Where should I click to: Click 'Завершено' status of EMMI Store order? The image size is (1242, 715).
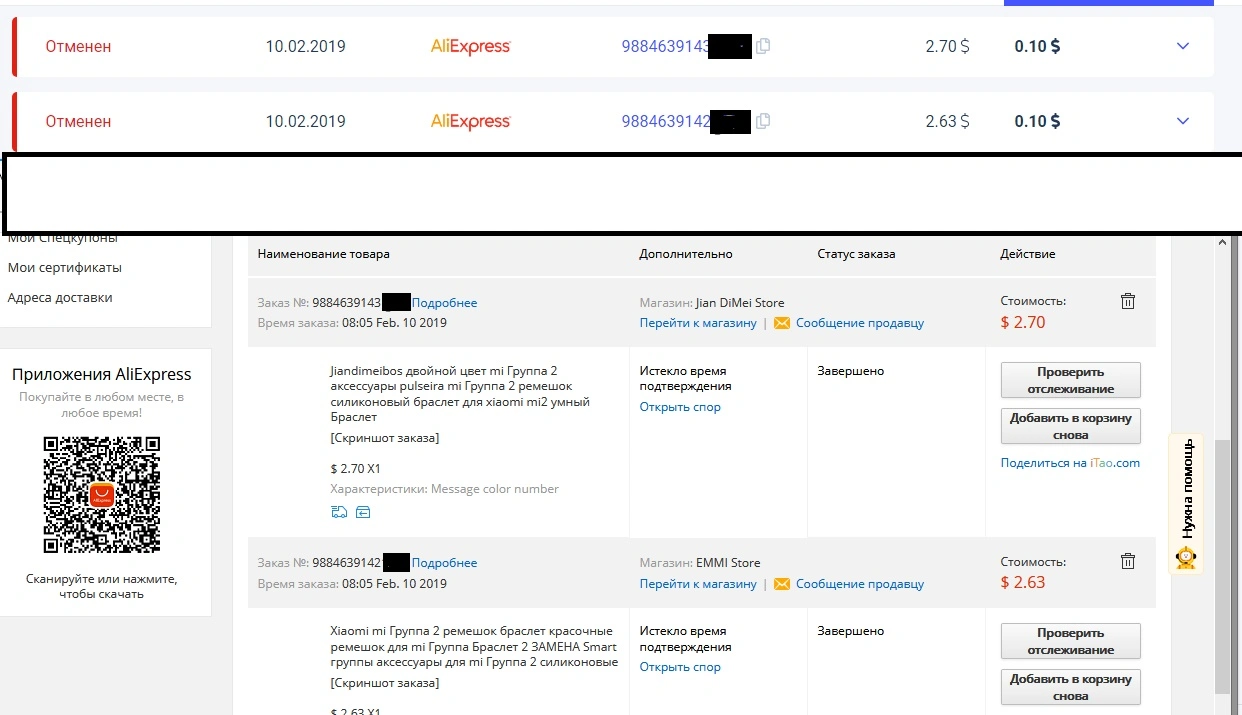(851, 631)
